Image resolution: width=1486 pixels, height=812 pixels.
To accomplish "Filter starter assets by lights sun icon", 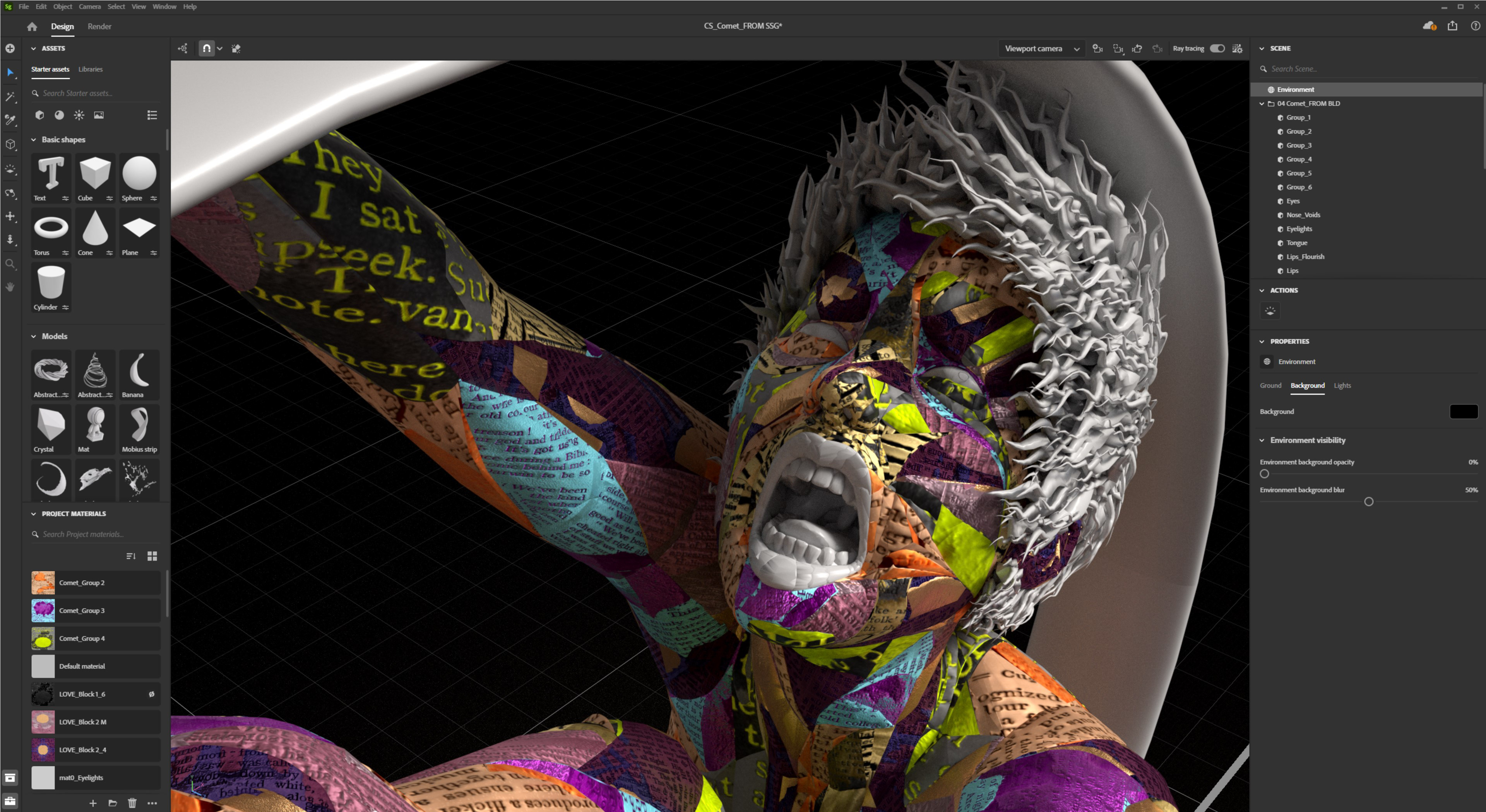I will (x=79, y=115).
